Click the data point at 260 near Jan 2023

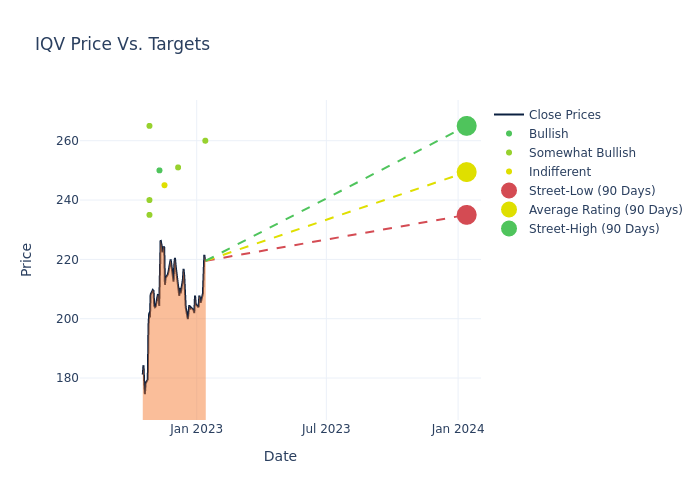[205, 141]
